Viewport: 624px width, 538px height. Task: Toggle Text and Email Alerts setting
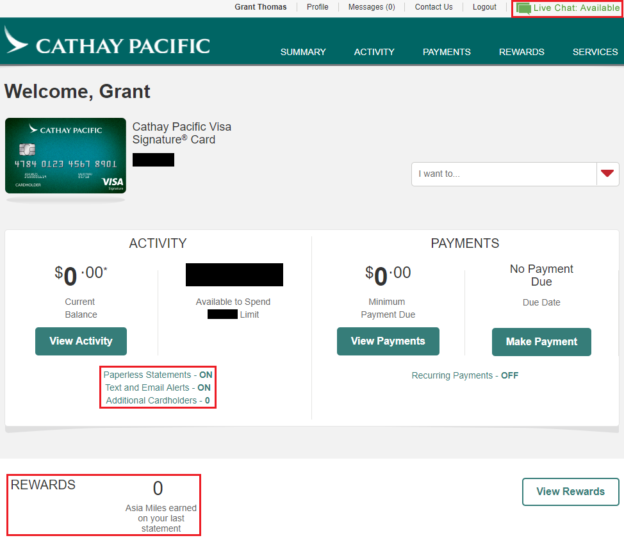(x=158, y=388)
